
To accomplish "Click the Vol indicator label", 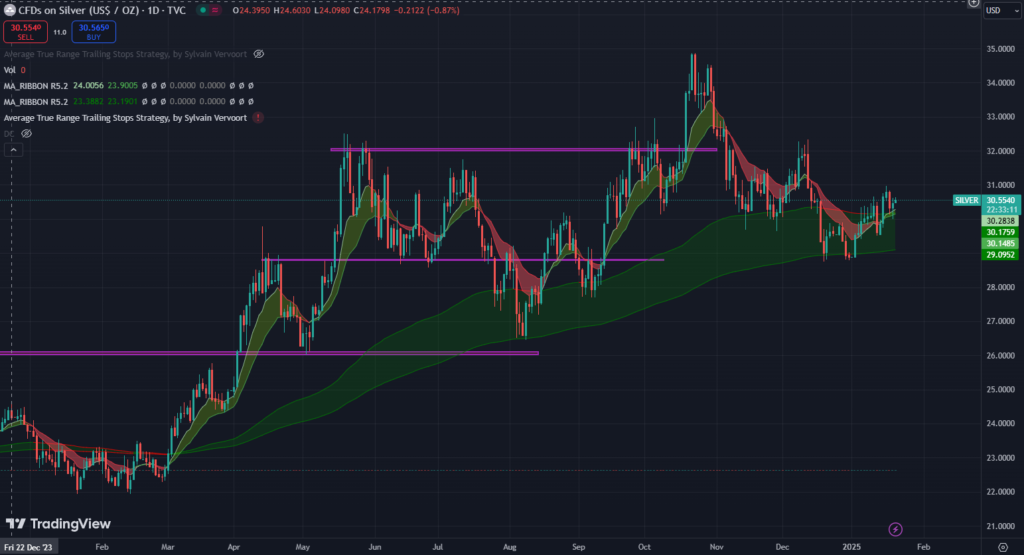I will 10,70.
